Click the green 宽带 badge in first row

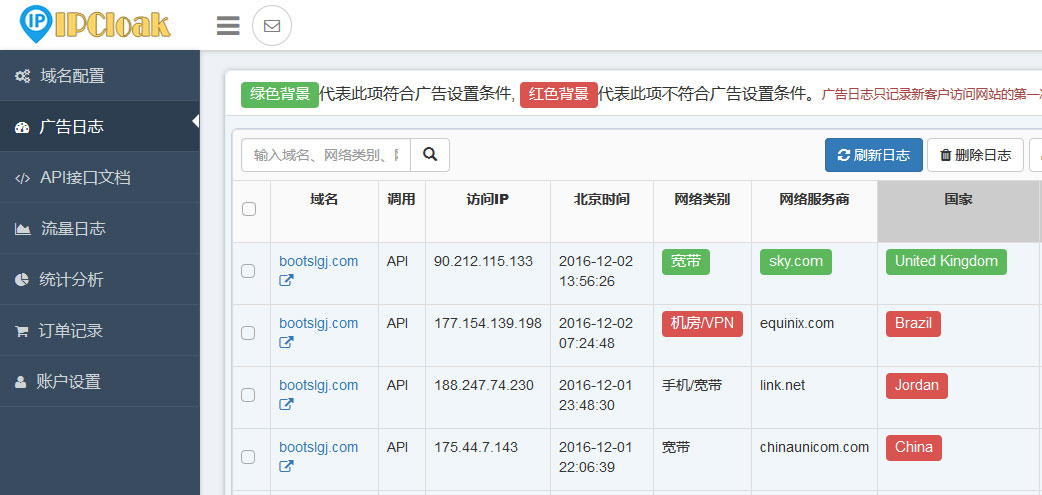[x=686, y=262]
